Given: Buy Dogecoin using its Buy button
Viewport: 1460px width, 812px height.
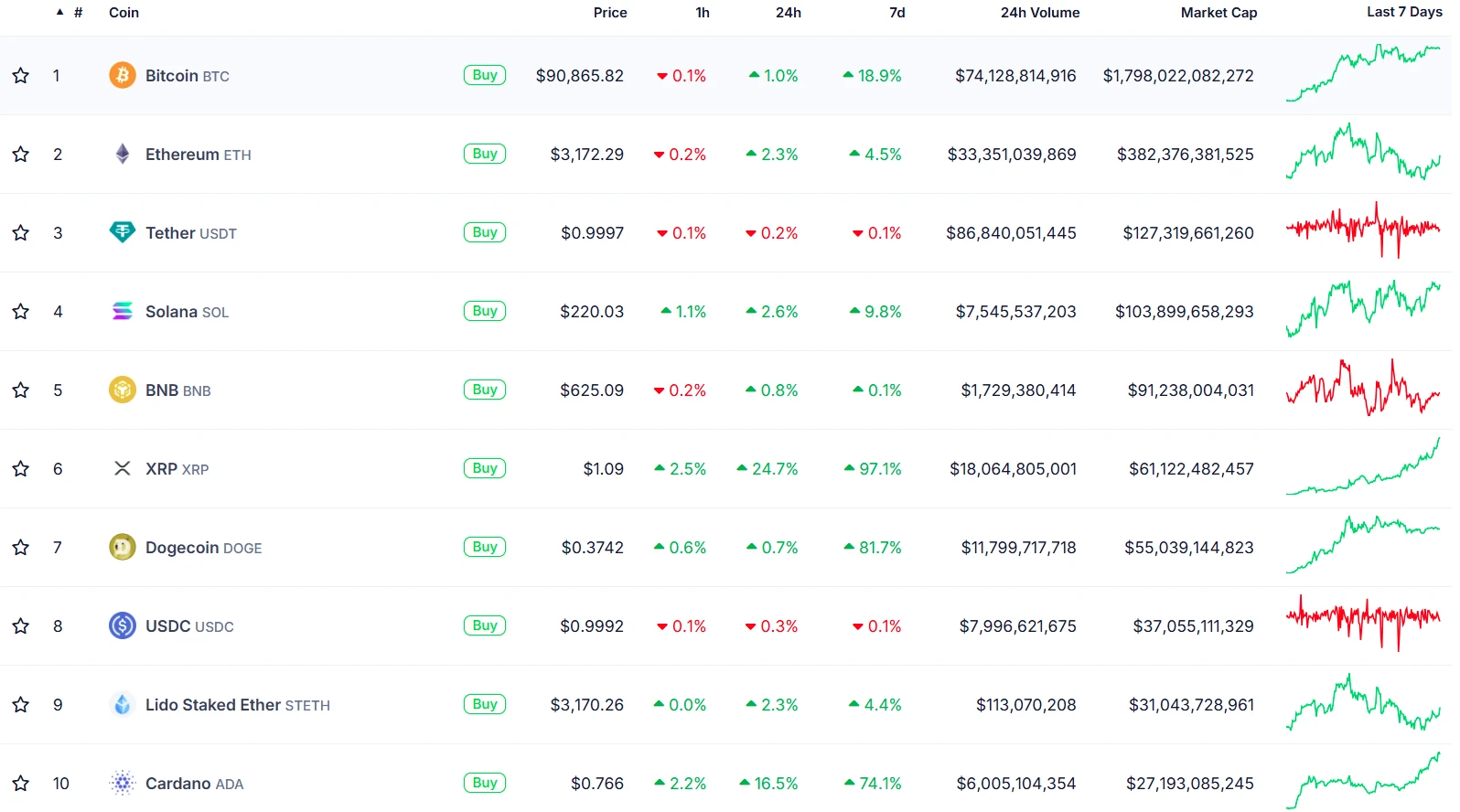Looking at the screenshot, I should (485, 547).
